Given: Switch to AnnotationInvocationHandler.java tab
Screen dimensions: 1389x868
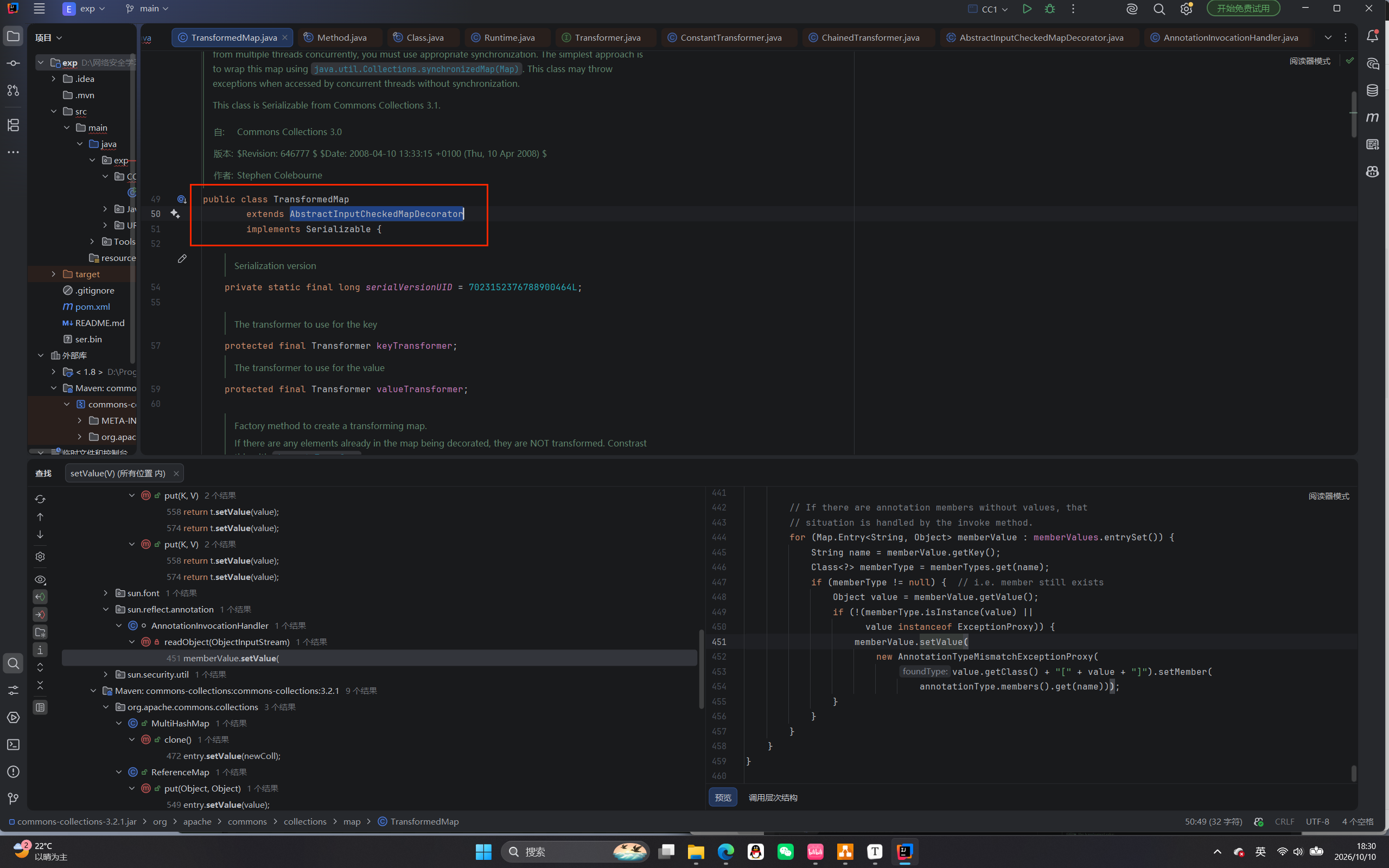Looking at the screenshot, I should 1230,37.
